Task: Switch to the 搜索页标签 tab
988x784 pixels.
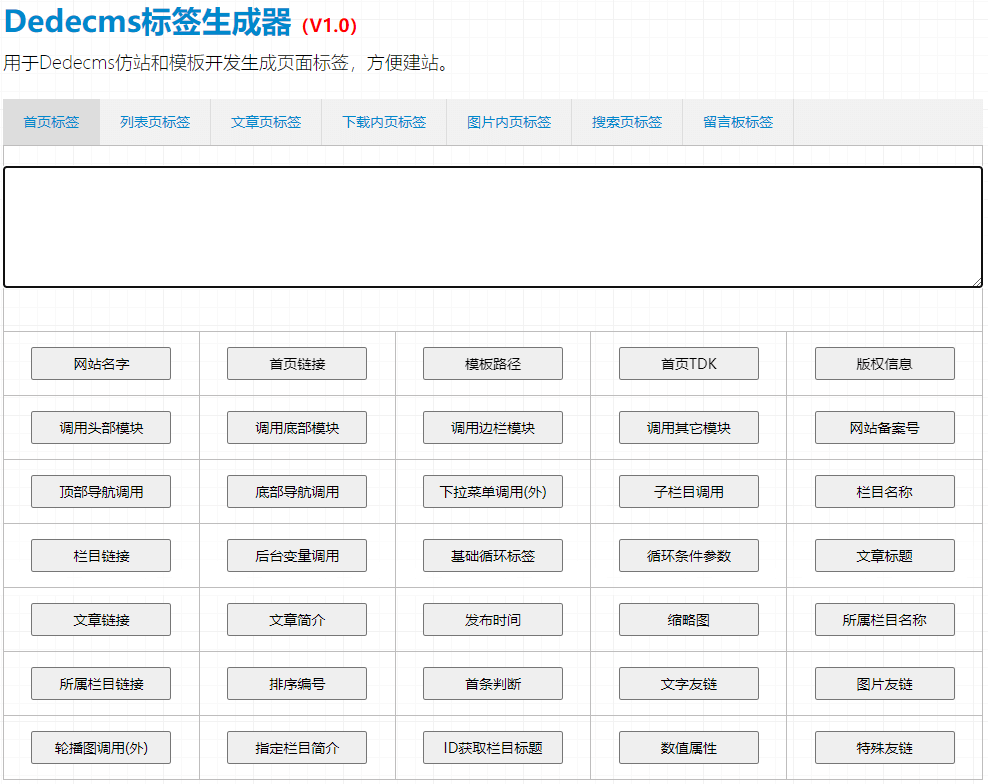Action: pos(626,122)
